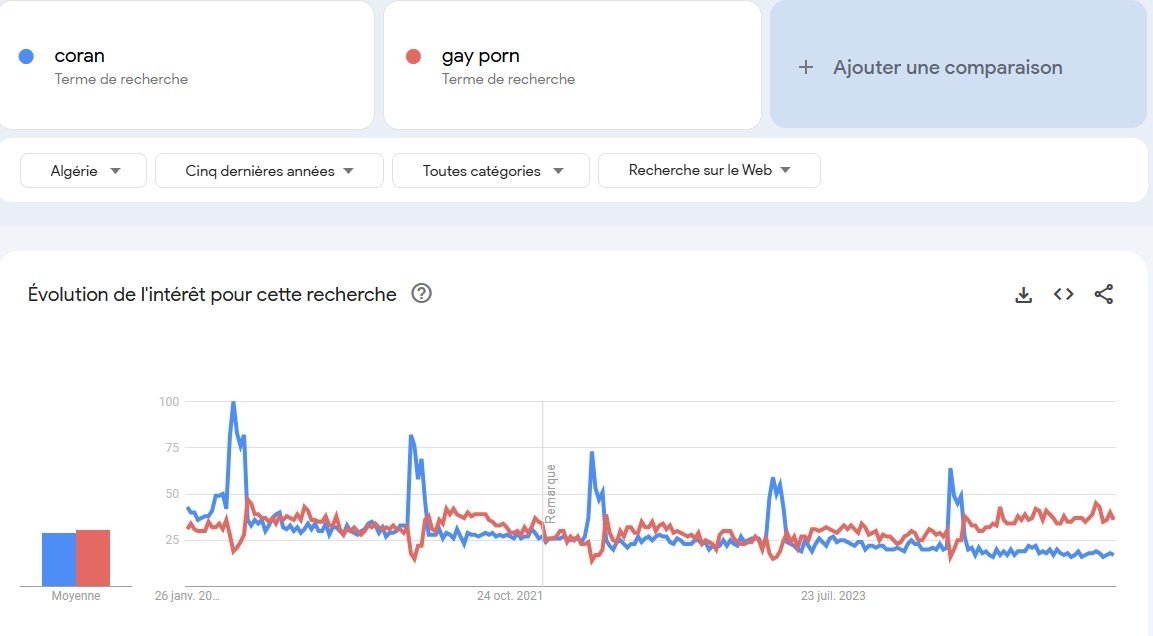This screenshot has width=1153, height=636.
Task: Click the 24 oct. 2021 axis label
Action: tap(509, 596)
